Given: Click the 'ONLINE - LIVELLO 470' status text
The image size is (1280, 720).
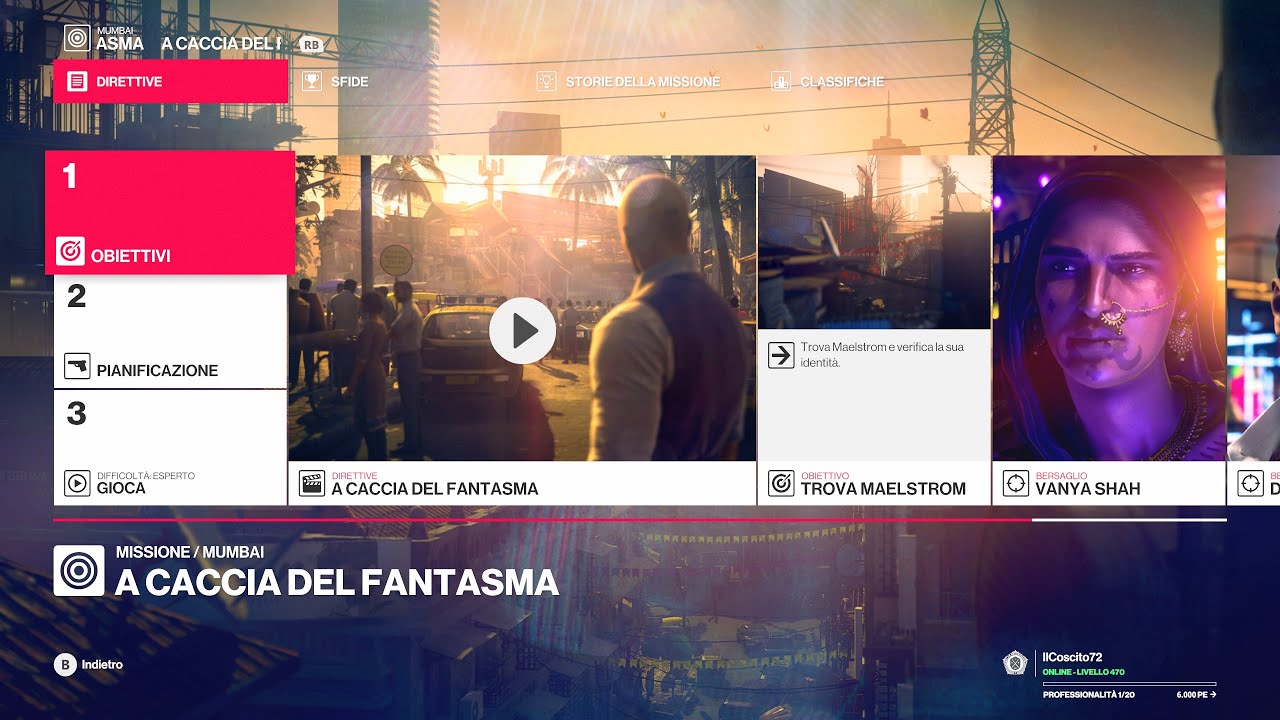Looking at the screenshot, I should (1083, 672).
